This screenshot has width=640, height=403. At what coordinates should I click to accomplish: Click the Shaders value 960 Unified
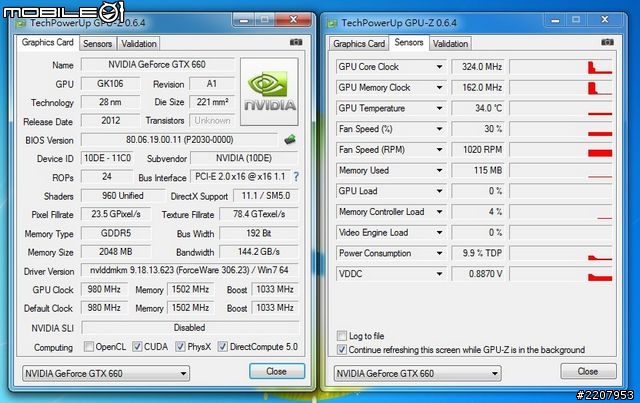click(x=123, y=196)
